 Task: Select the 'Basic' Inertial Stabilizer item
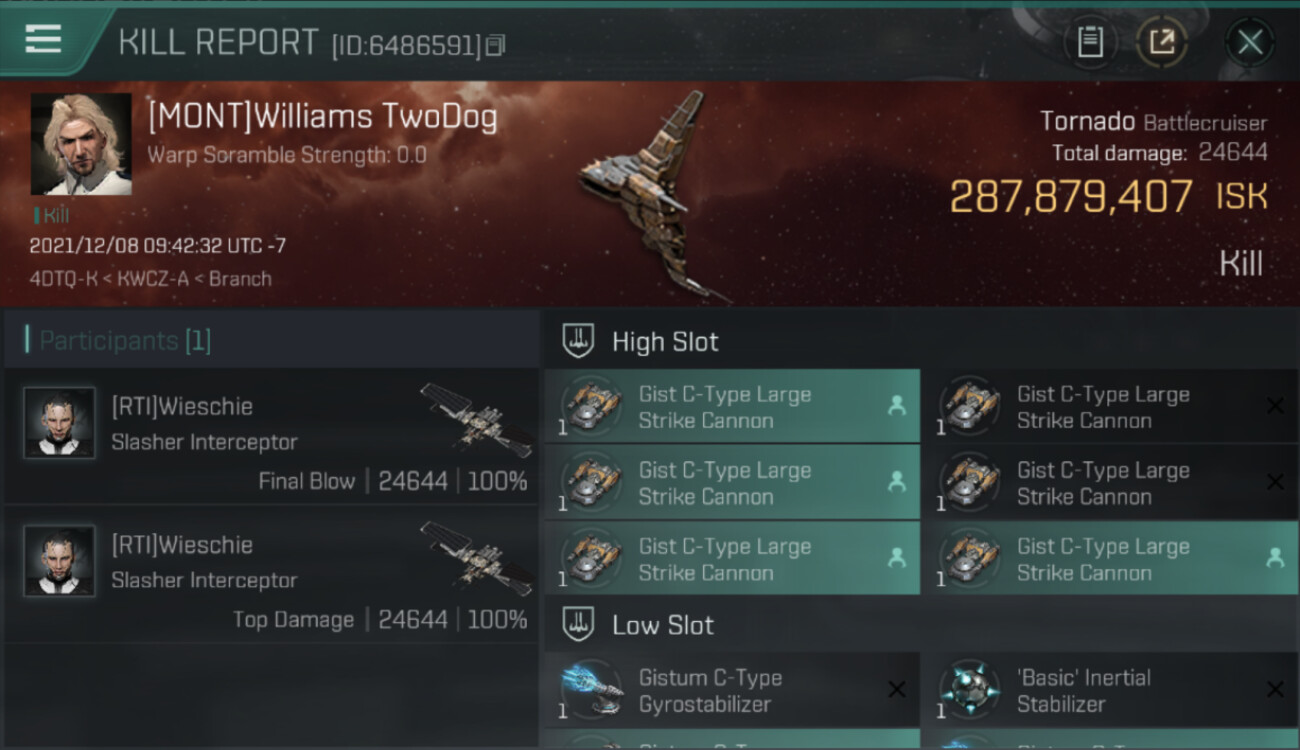pyautogui.click(x=1111, y=690)
